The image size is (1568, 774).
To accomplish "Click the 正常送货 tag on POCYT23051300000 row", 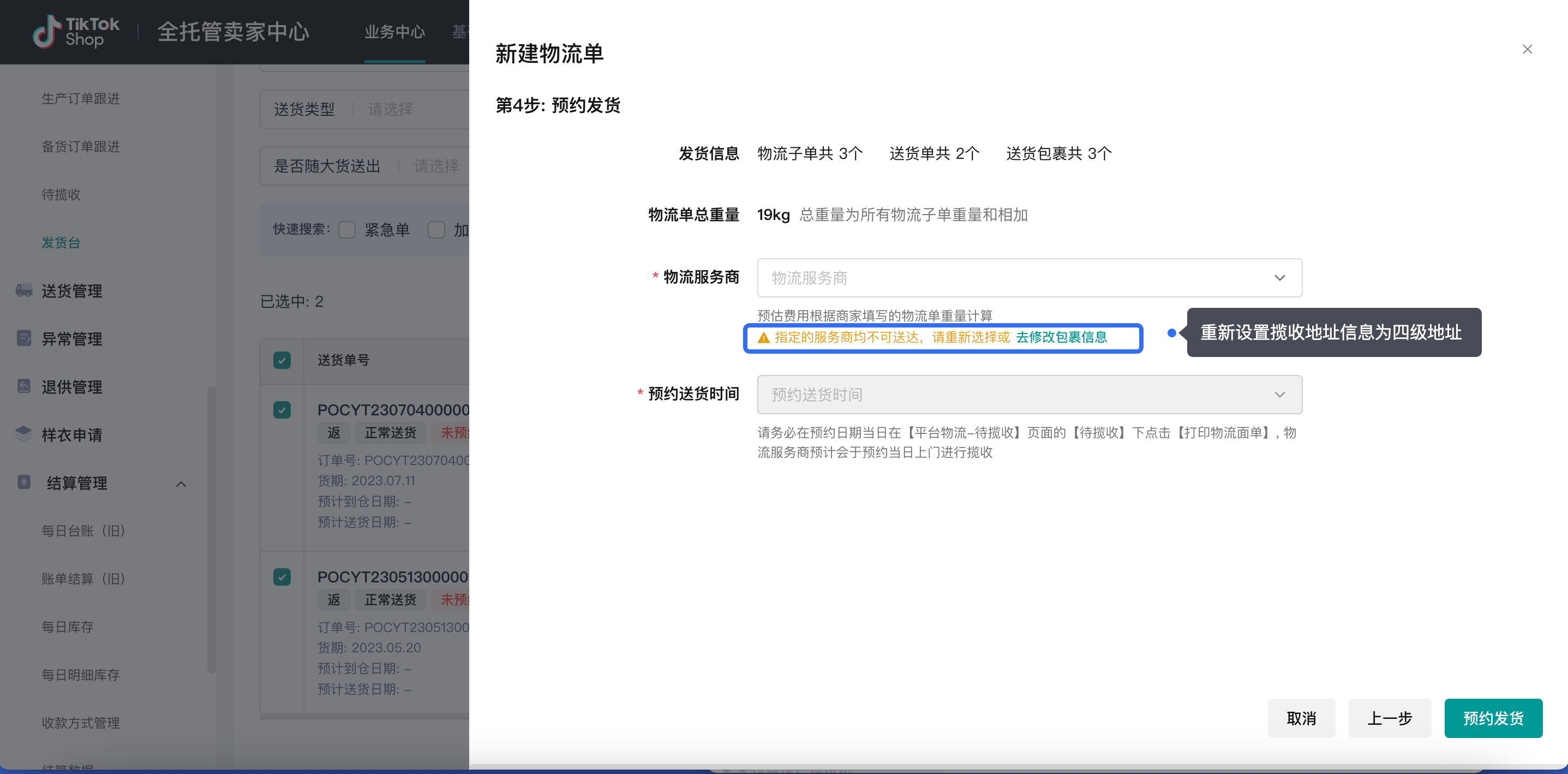I will 390,599.
